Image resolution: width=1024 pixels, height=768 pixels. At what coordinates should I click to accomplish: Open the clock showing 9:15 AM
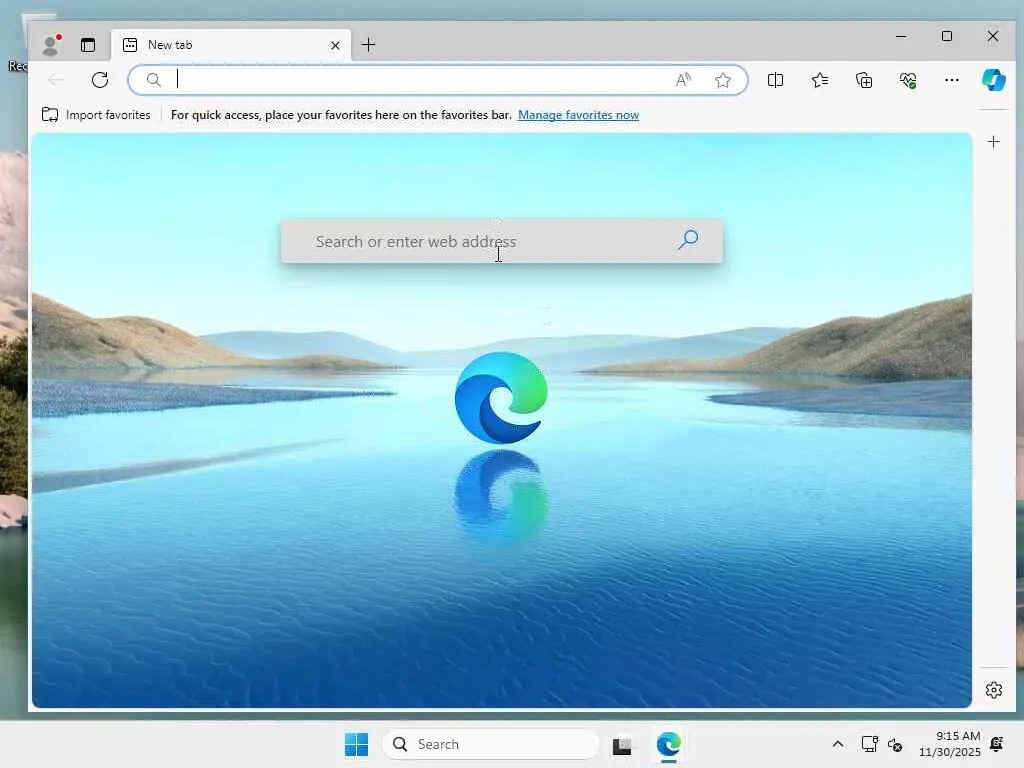[949, 744]
